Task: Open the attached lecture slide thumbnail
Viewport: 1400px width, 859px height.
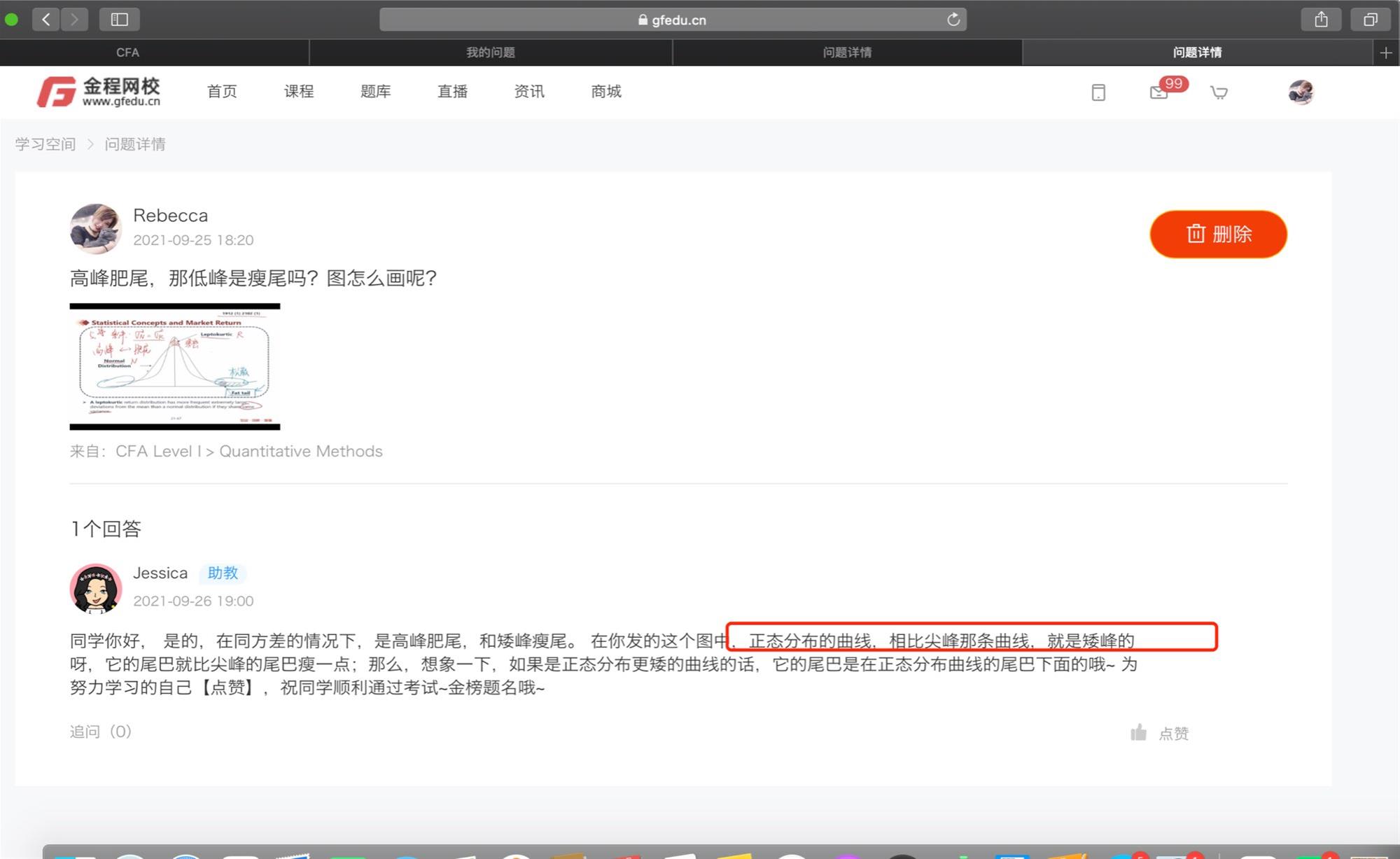Action: tap(175, 366)
